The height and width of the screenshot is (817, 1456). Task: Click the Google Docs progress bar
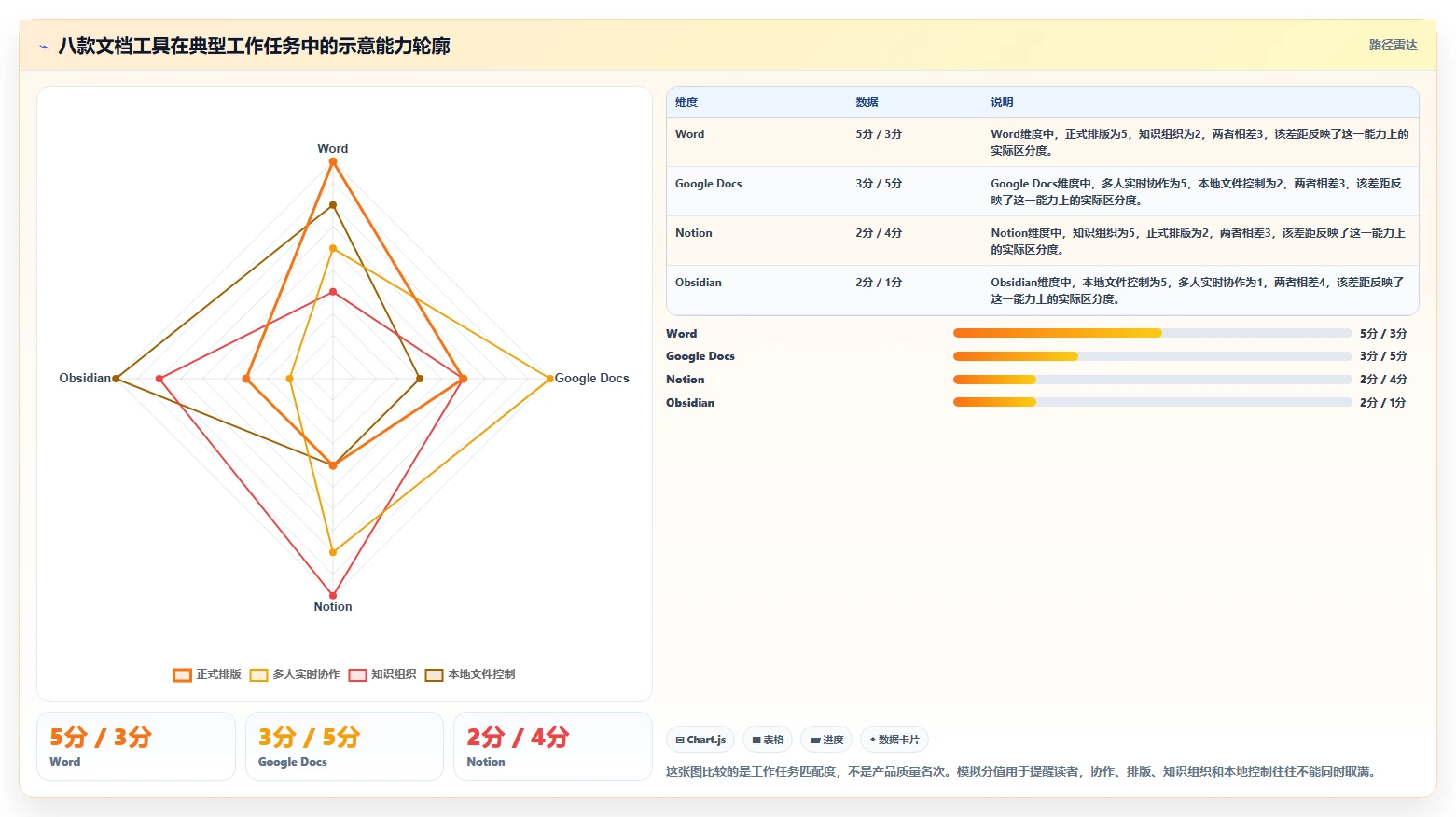pos(1152,356)
